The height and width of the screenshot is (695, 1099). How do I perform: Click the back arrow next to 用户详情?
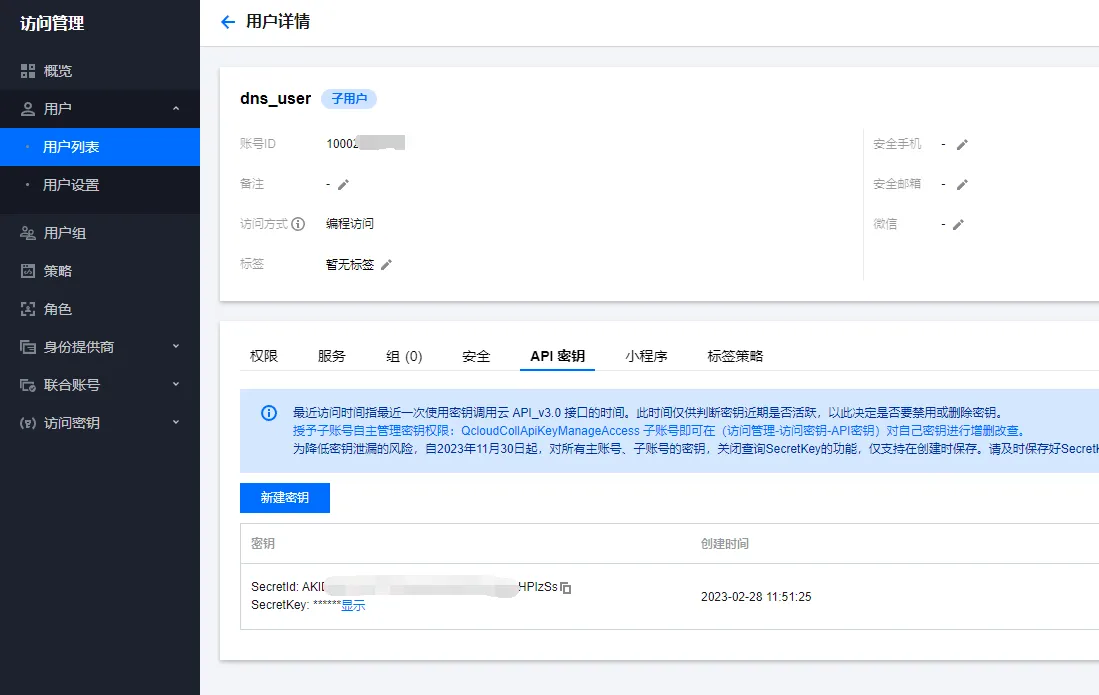pyautogui.click(x=228, y=22)
